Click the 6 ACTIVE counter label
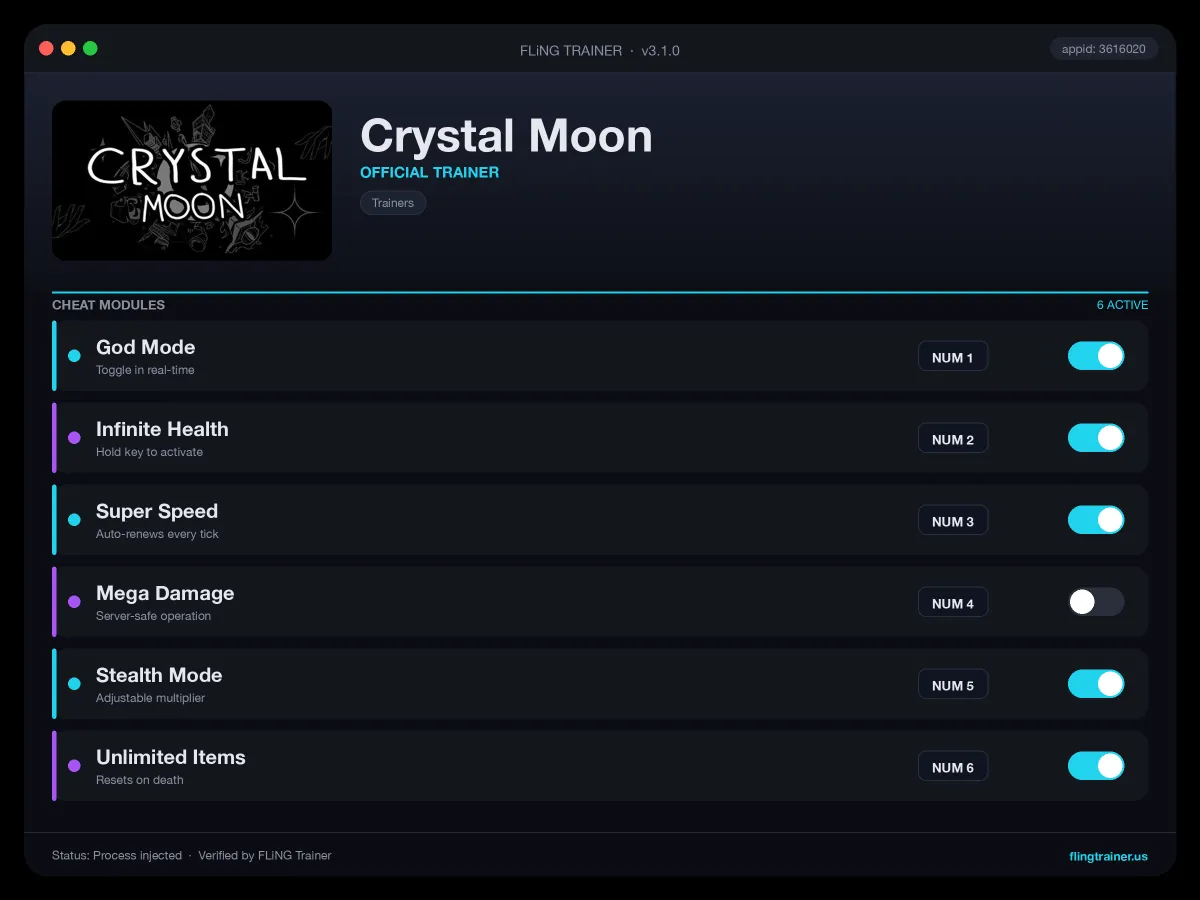 pos(1122,305)
